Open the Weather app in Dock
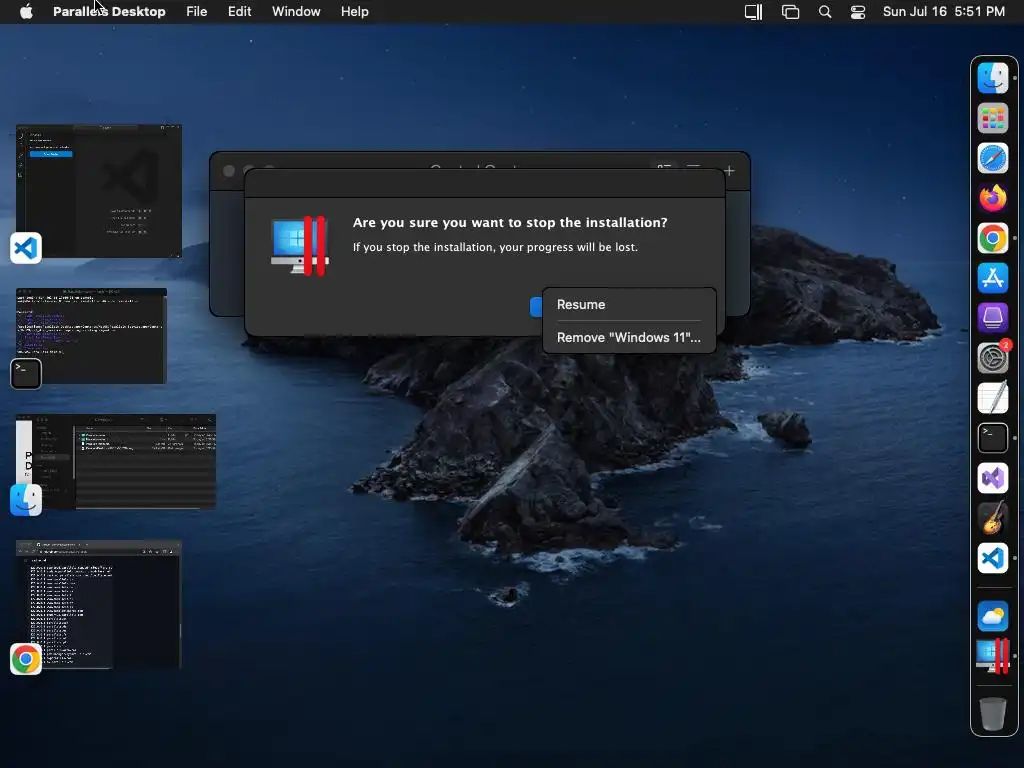 993,616
